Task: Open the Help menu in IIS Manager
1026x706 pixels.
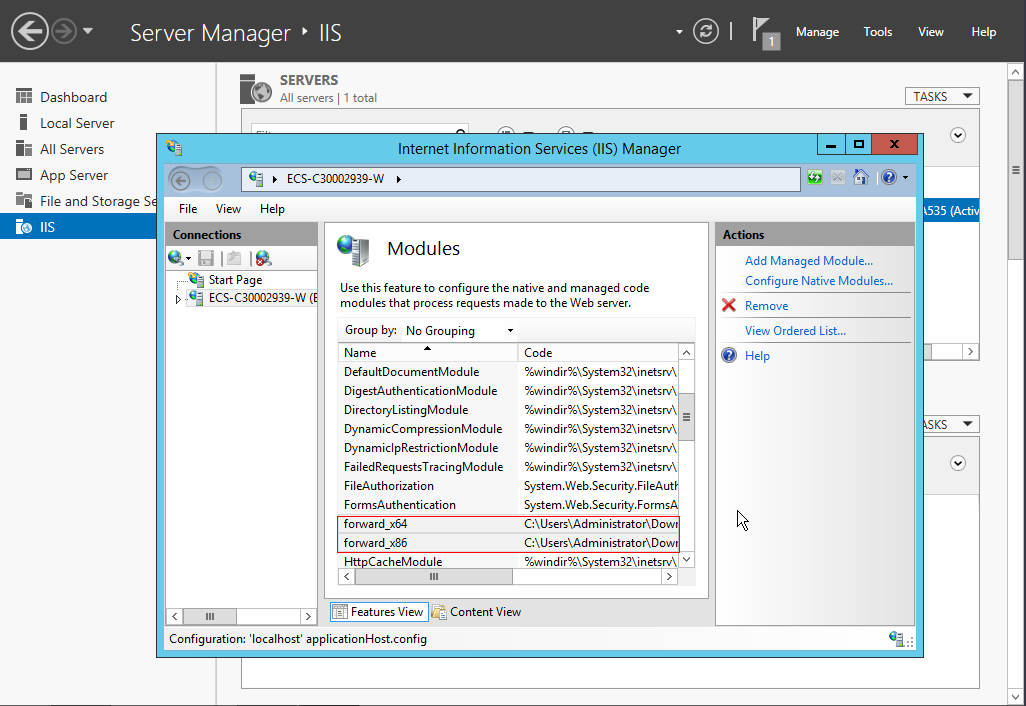Action: pos(272,209)
